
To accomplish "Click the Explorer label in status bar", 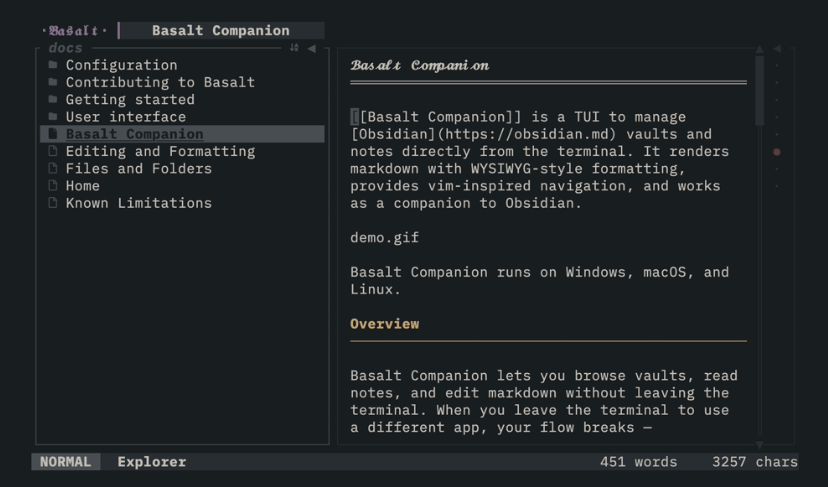I will (152, 462).
